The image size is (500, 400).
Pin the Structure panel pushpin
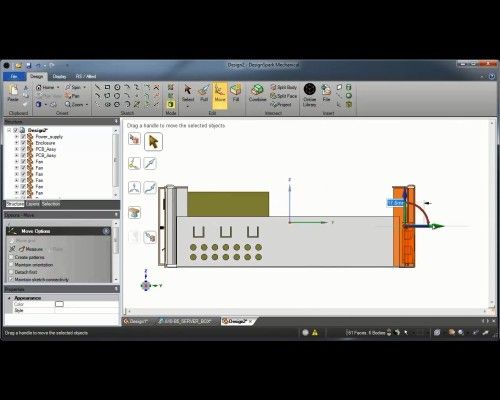coord(116,121)
